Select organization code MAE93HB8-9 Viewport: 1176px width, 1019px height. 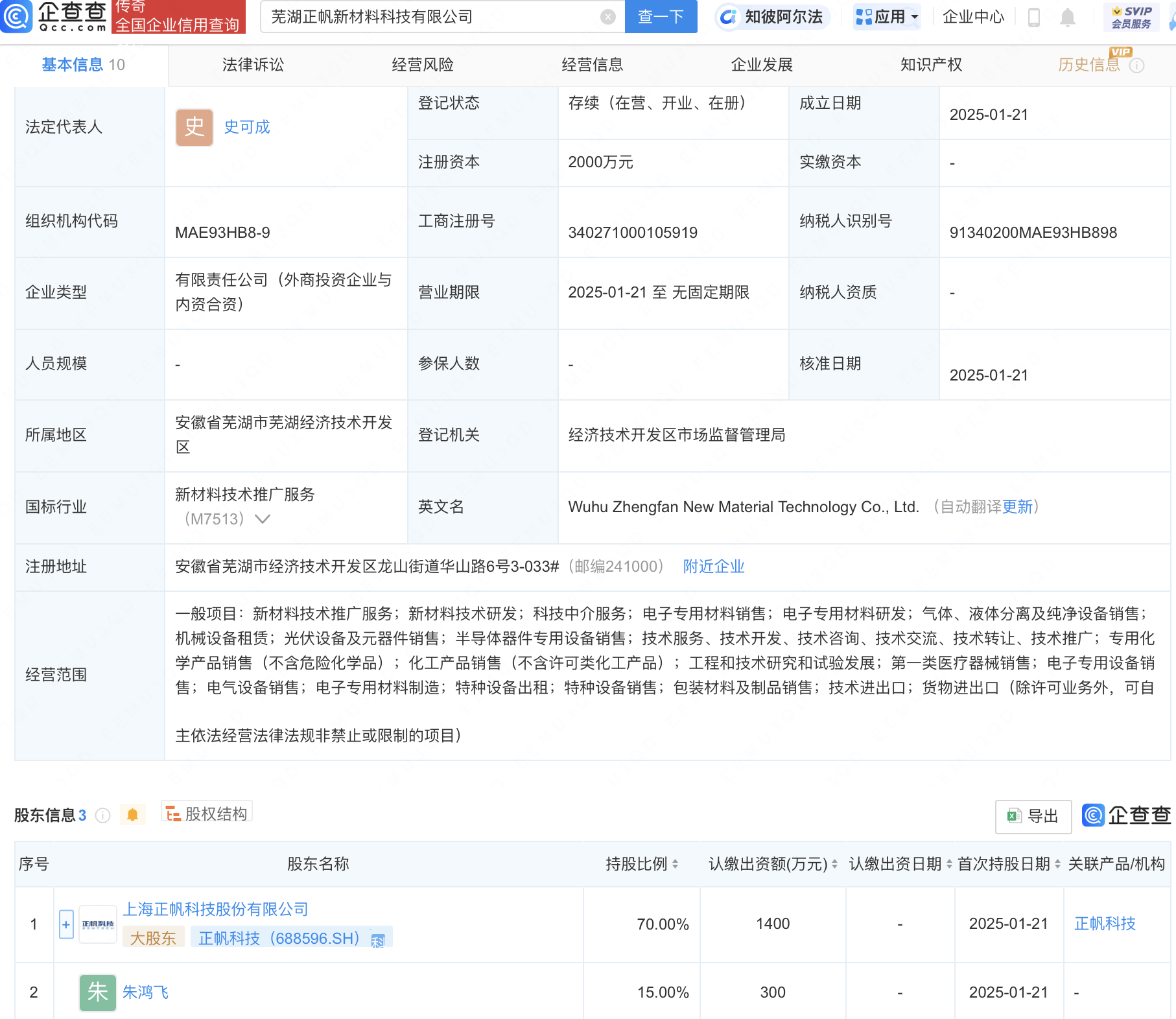point(222,233)
